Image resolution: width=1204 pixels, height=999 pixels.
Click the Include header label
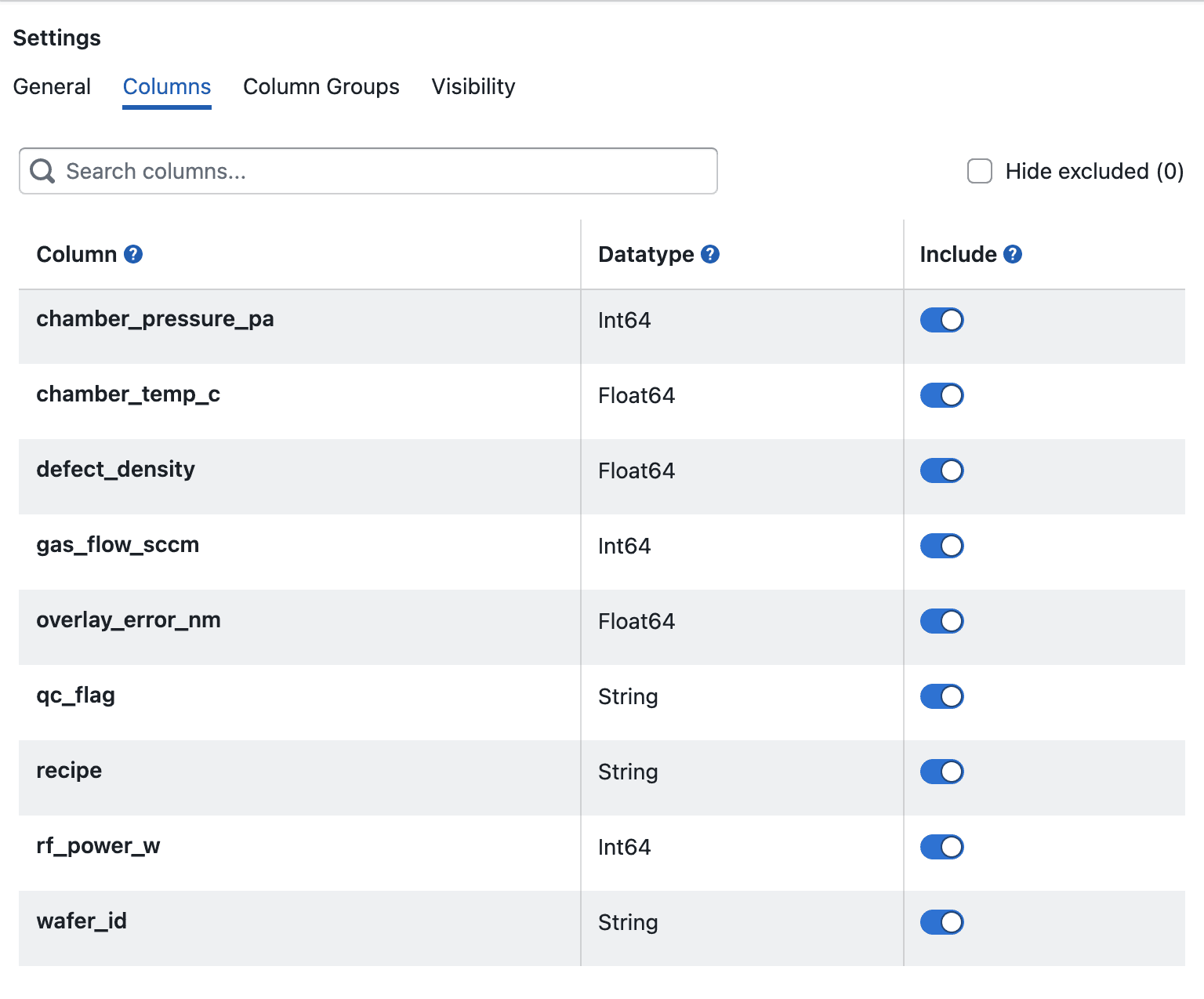click(x=958, y=254)
